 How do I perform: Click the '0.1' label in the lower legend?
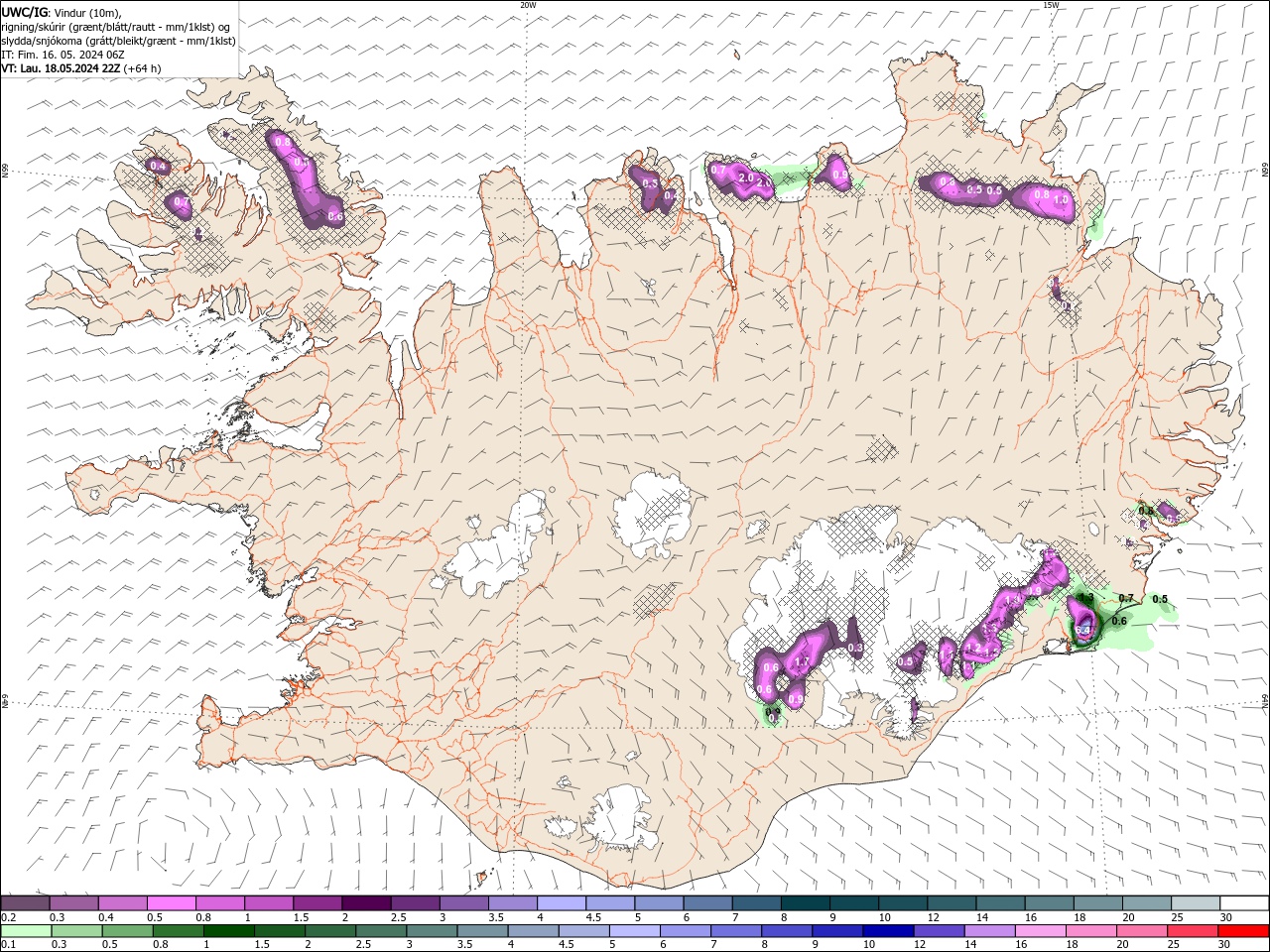tap(9, 945)
